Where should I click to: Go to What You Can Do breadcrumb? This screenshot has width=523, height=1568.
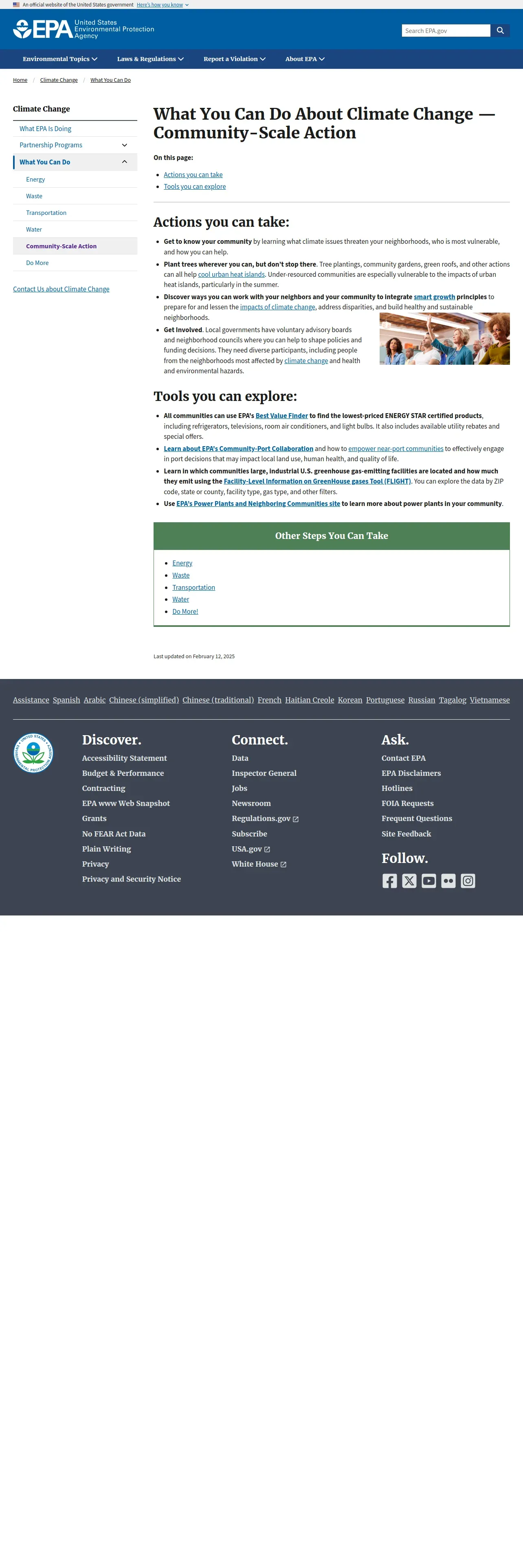click(x=110, y=80)
